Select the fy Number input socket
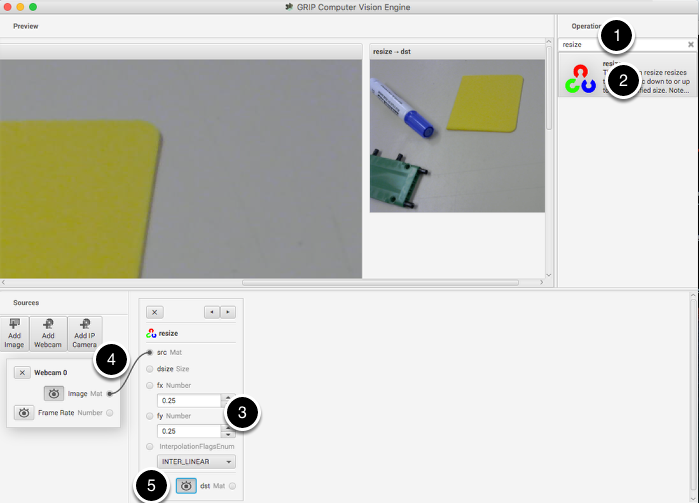Viewport: 699px width, 503px height. pyautogui.click(x=150, y=415)
